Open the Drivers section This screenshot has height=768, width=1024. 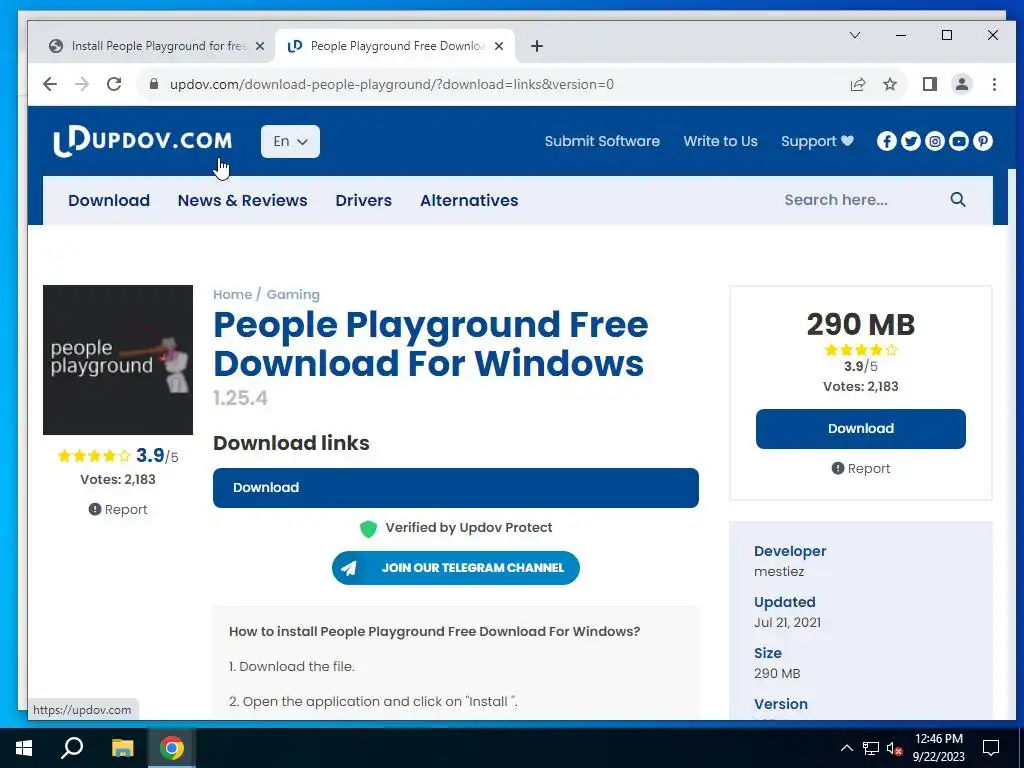click(364, 200)
